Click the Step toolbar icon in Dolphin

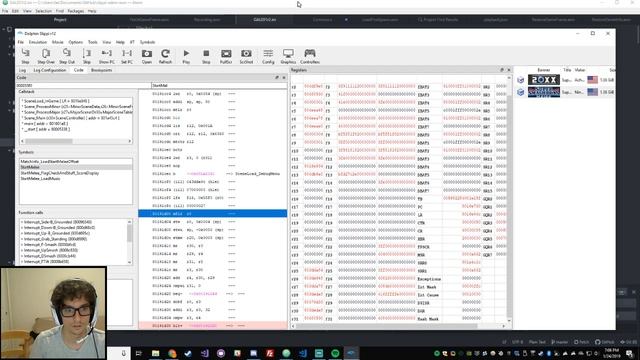coord(25,56)
